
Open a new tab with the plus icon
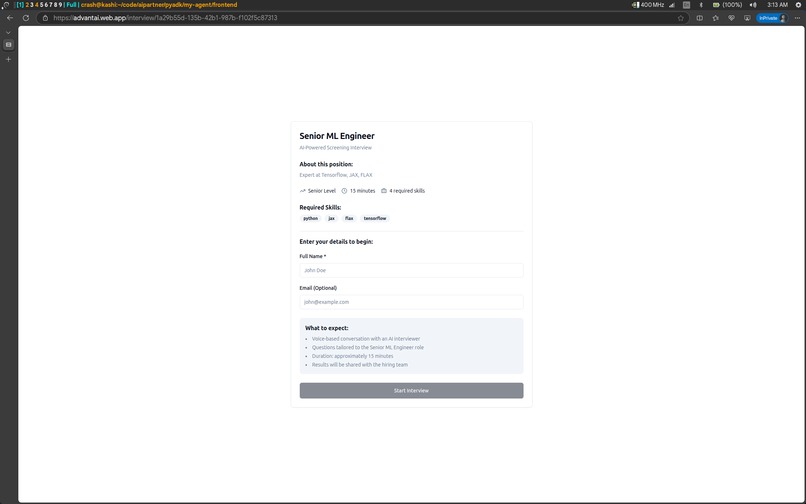click(8, 59)
